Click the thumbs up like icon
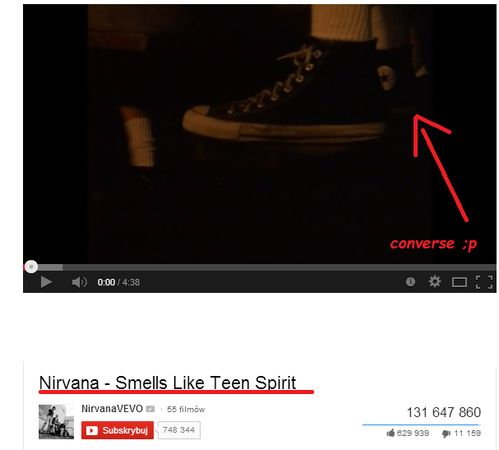 pos(391,433)
